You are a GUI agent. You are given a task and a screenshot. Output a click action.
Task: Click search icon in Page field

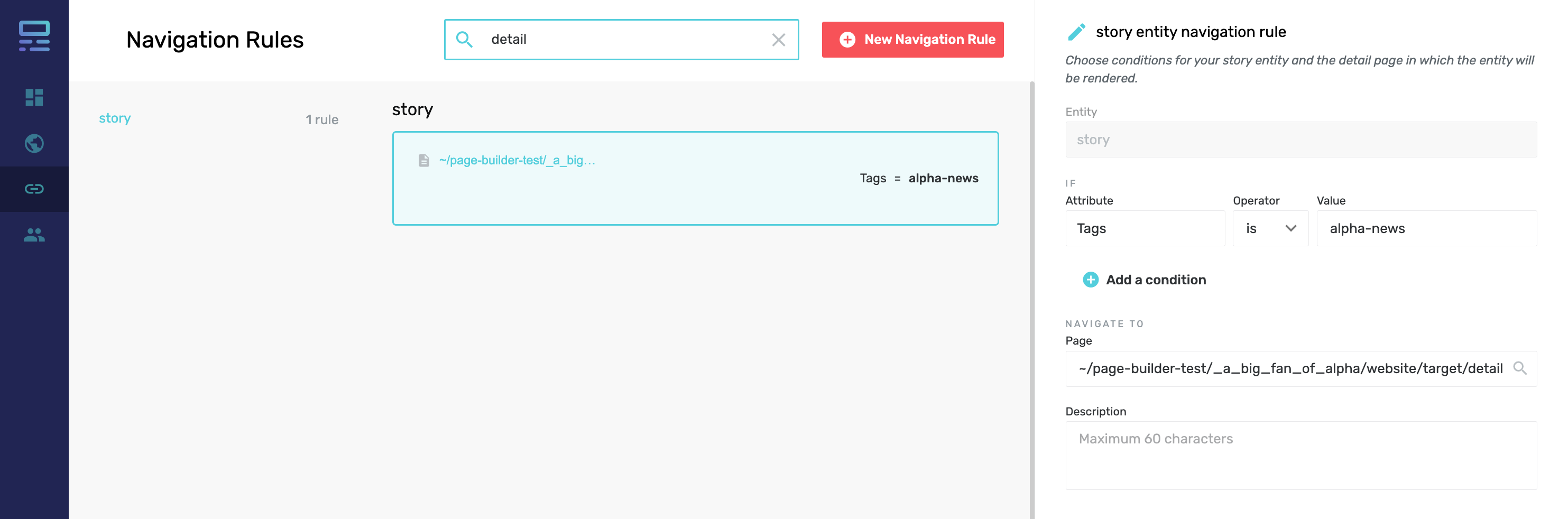tap(1519, 368)
